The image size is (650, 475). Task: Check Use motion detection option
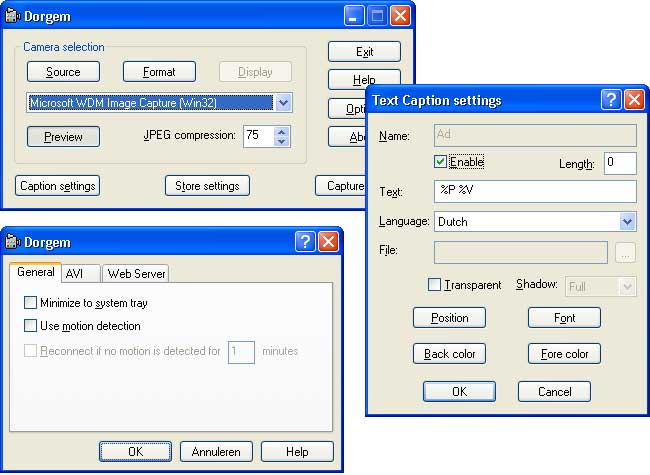coord(31,326)
